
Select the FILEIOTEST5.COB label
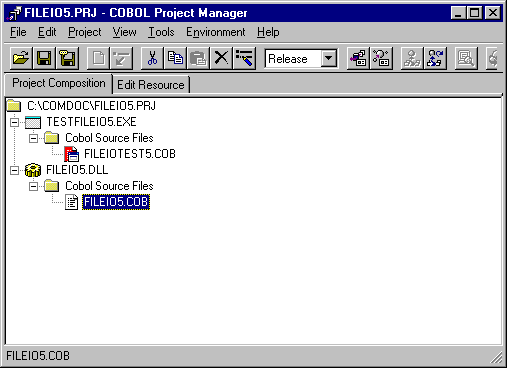(x=130, y=154)
